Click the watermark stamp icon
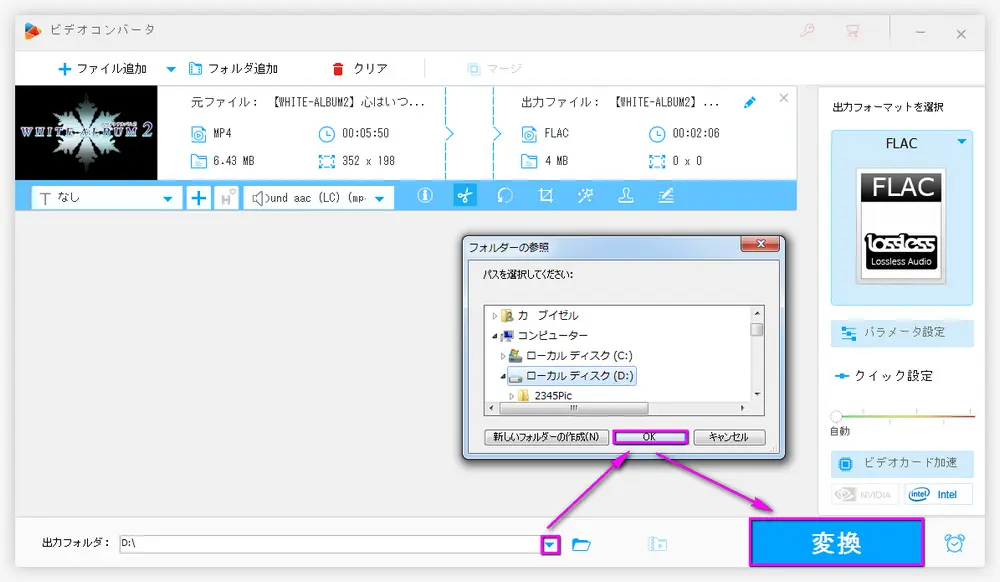 [x=626, y=196]
